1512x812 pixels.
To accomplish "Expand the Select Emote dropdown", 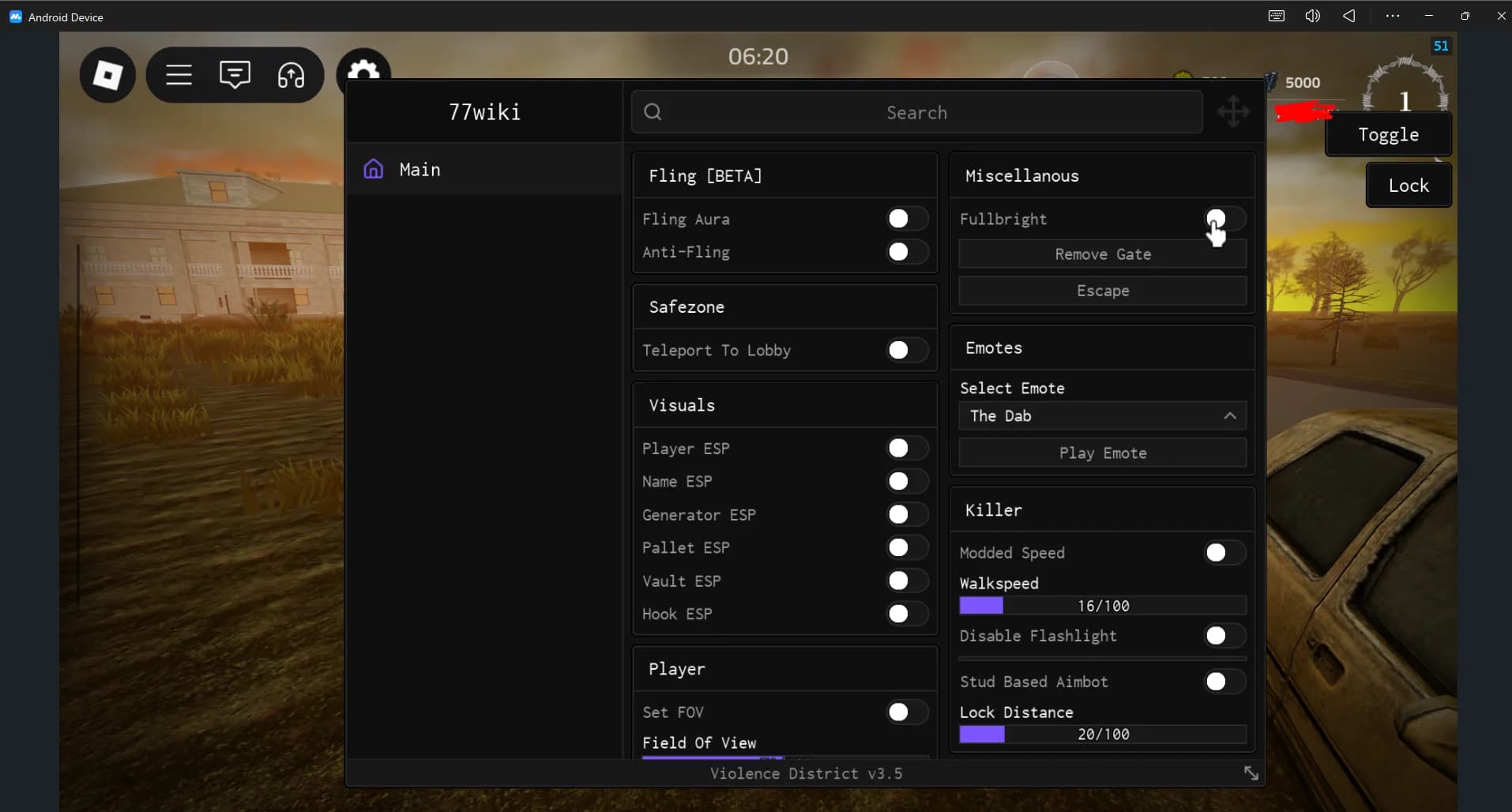I will (1102, 416).
